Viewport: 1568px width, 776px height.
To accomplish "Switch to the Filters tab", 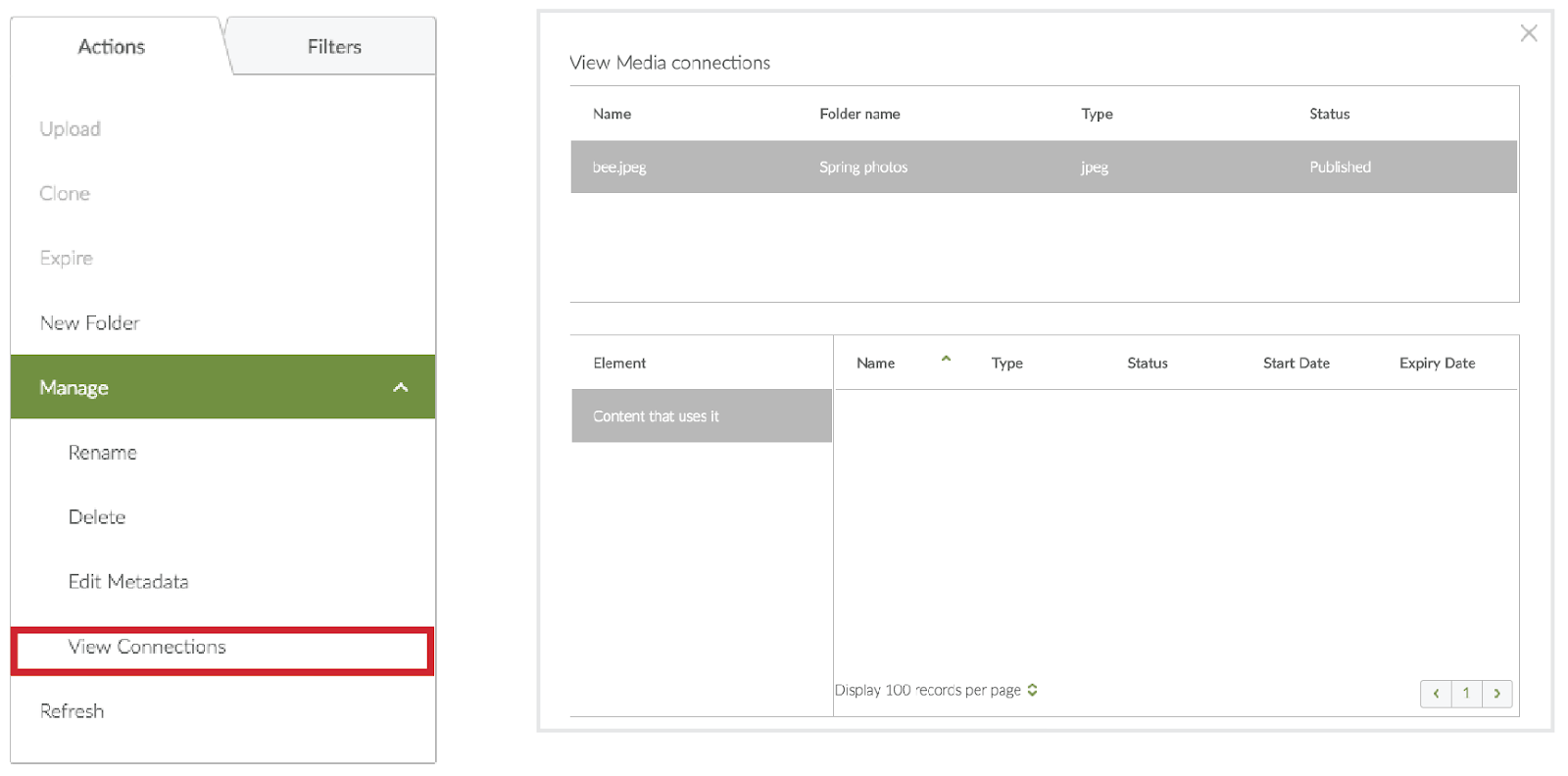I will (x=334, y=47).
